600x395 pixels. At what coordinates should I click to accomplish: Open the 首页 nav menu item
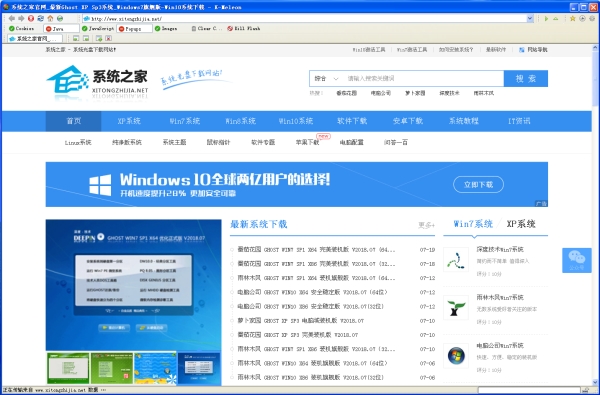pos(73,121)
